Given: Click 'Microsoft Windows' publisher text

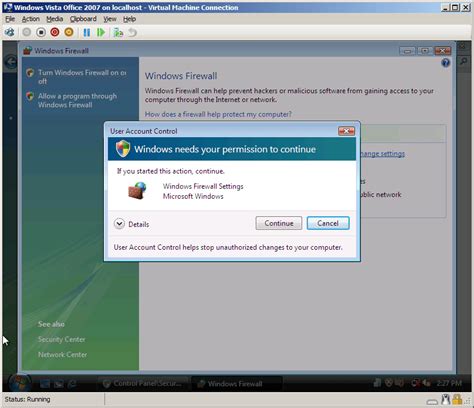Looking at the screenshot, I should (x=193, y=196).
